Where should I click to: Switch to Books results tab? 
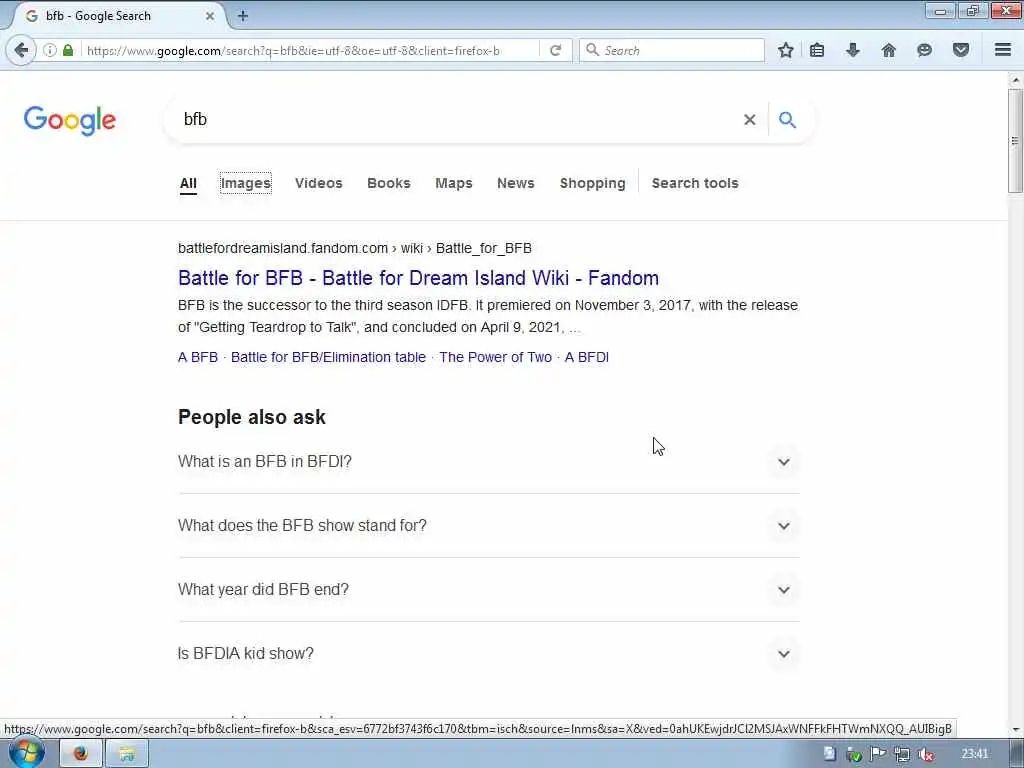pos(389,184)
